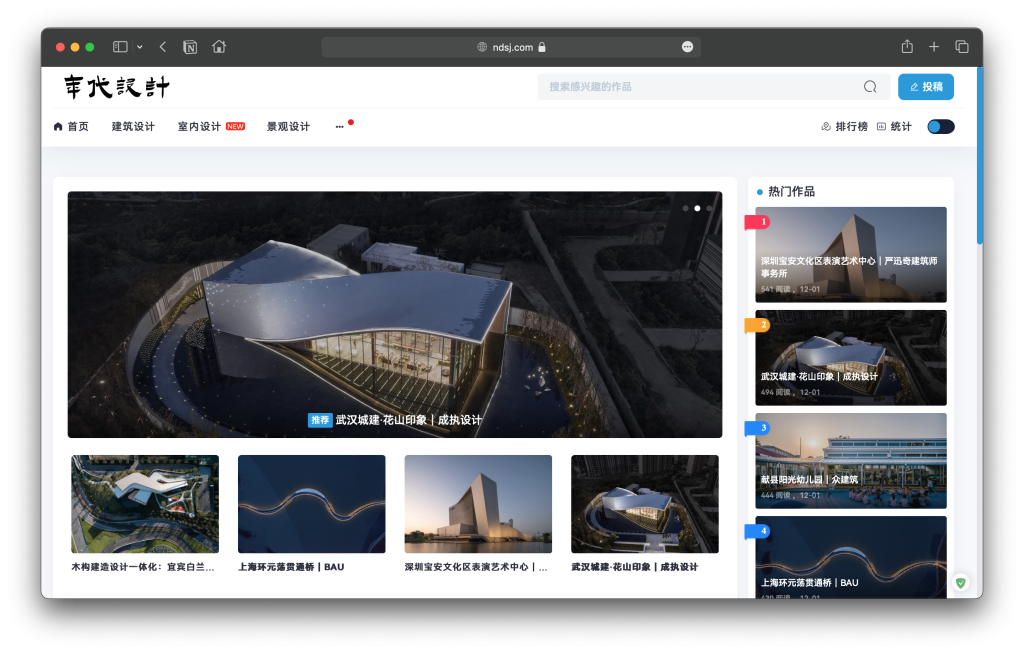Focus the 搜索感兴趣的作品 search box
This screenshot has width=1024, height=653.
[714, 87]
